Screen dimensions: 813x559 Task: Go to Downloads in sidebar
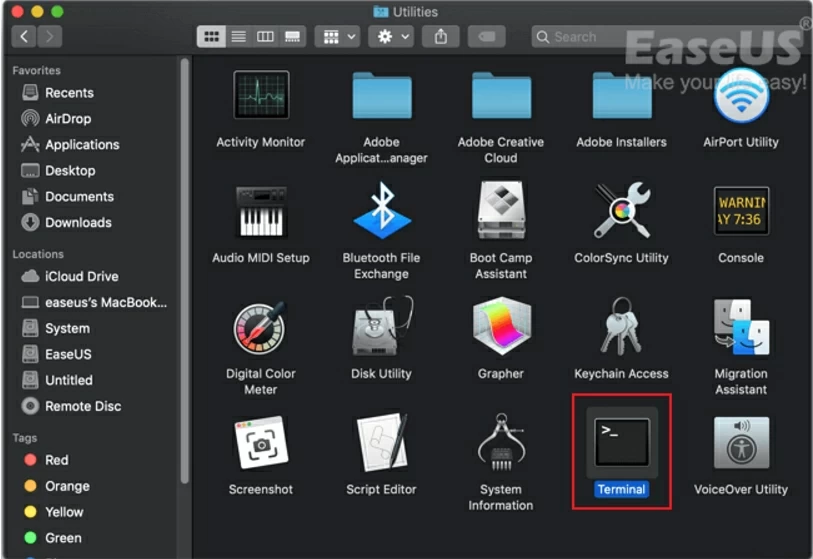point(77,223)
